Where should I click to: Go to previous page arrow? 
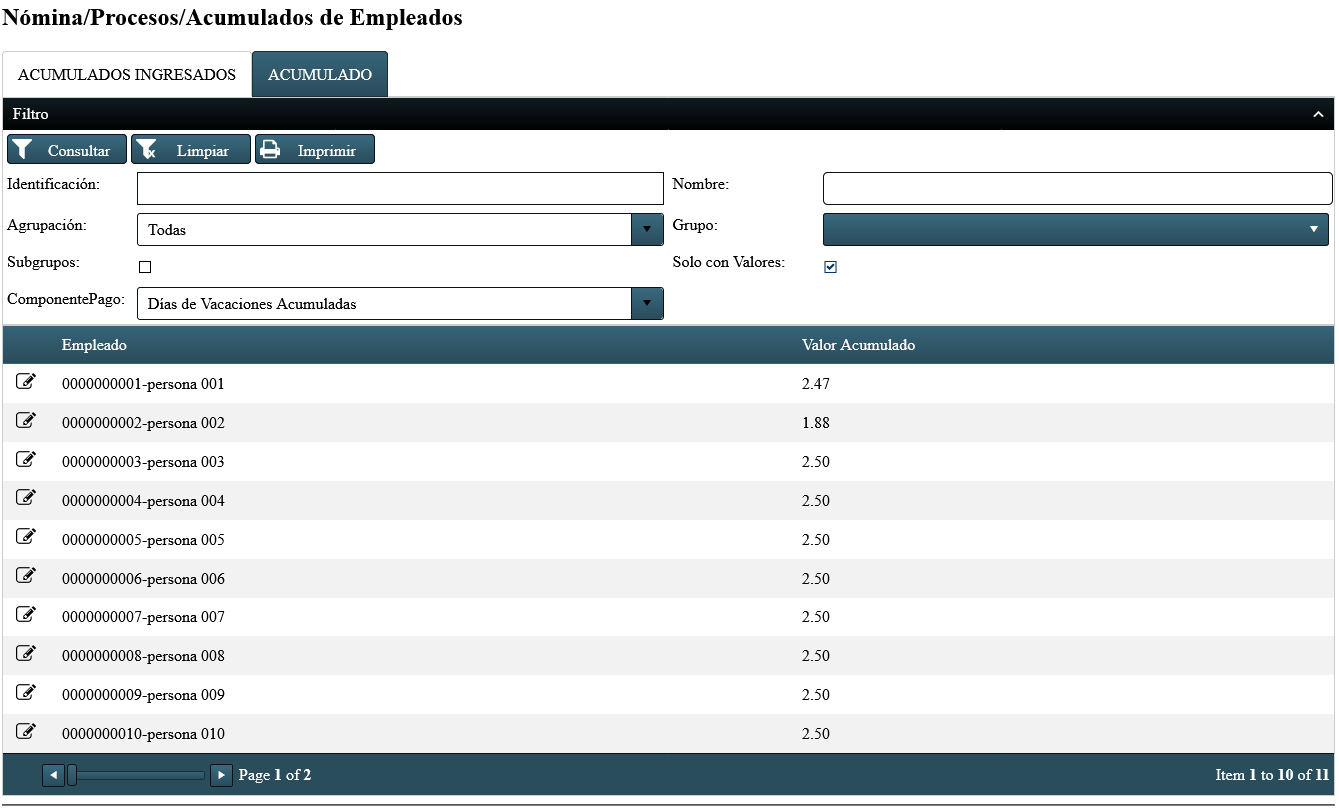[x=54, y=775]
